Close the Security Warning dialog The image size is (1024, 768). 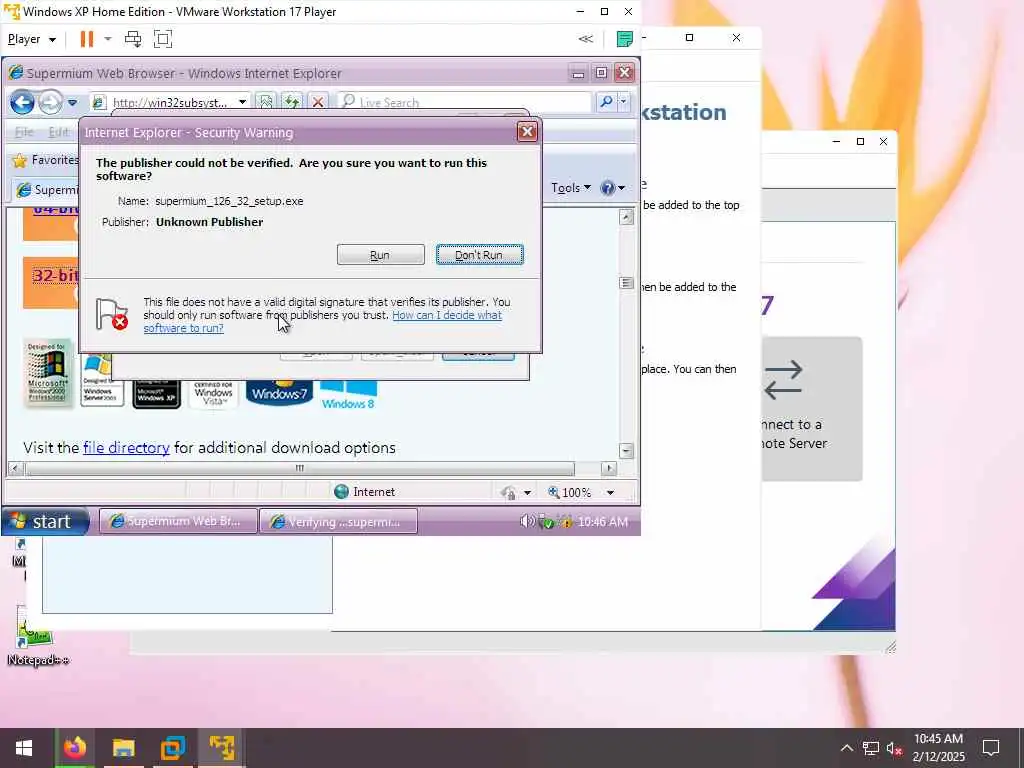pyautogui.click(x=527, y=132)
